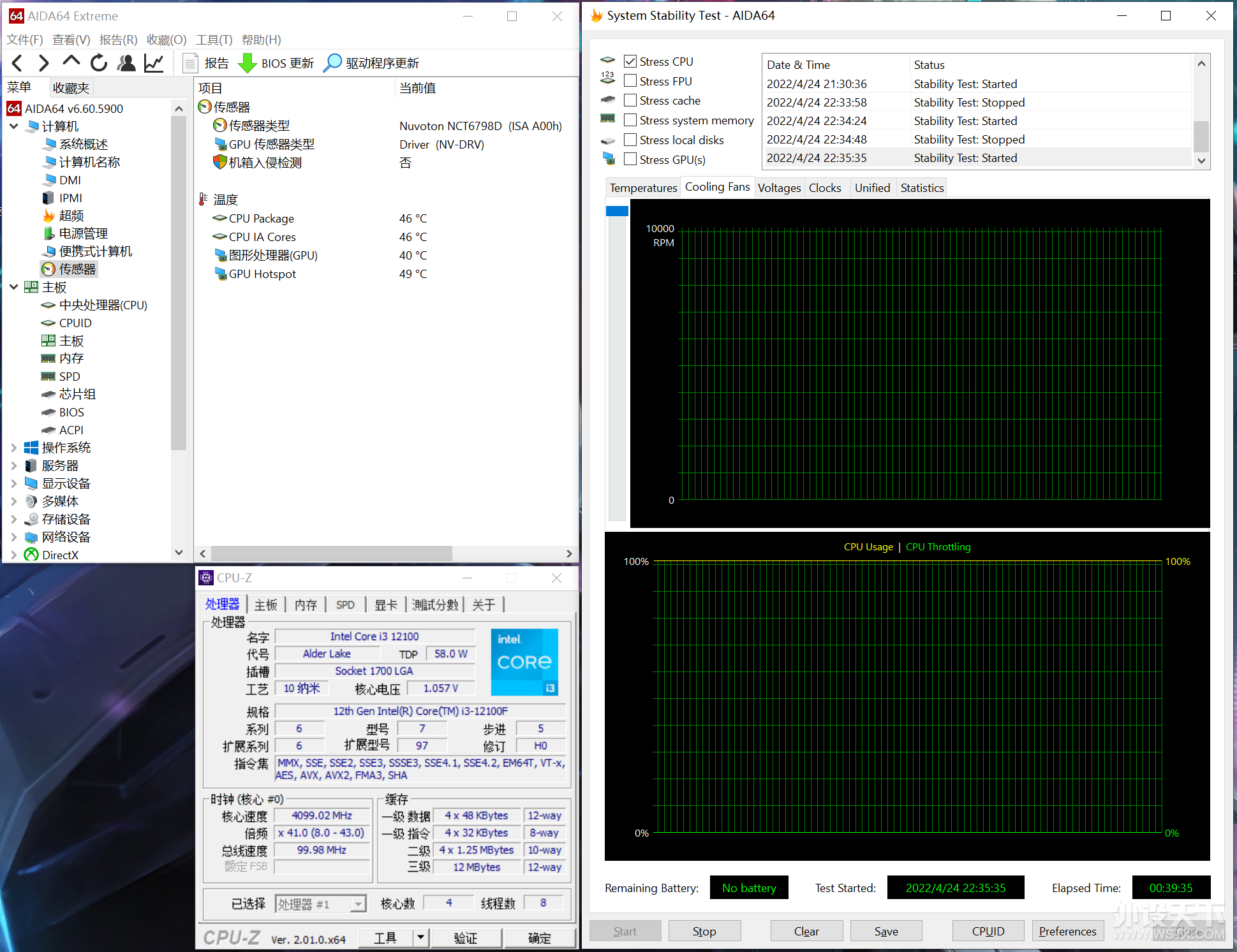Image resolution: width=1237 pixels, height=952 pixels.
Task: Select DMI item in AIDA64 tree
Action: tap(62, 180)
